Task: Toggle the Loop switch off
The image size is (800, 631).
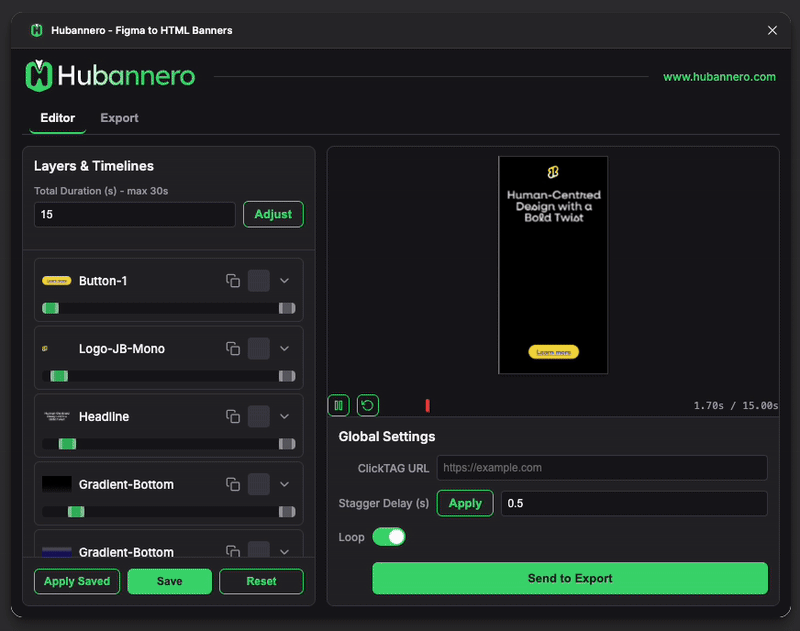Action: (x=389, y=537)
